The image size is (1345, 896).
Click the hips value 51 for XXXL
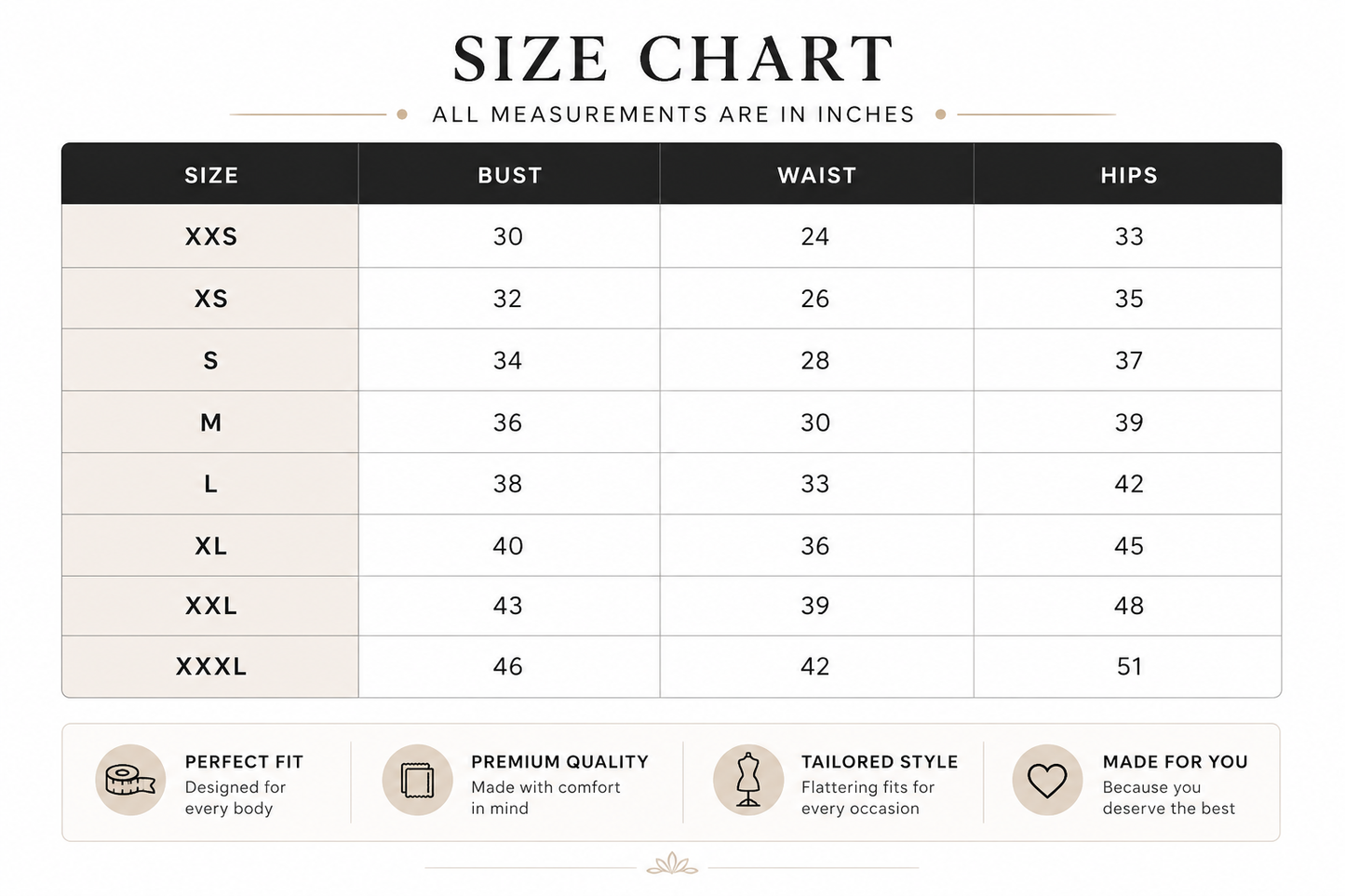pos(1129,666)
